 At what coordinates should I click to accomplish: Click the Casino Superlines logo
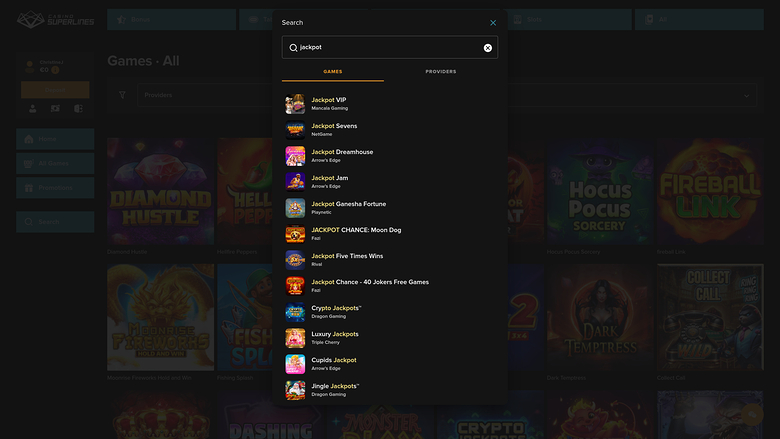56,20
